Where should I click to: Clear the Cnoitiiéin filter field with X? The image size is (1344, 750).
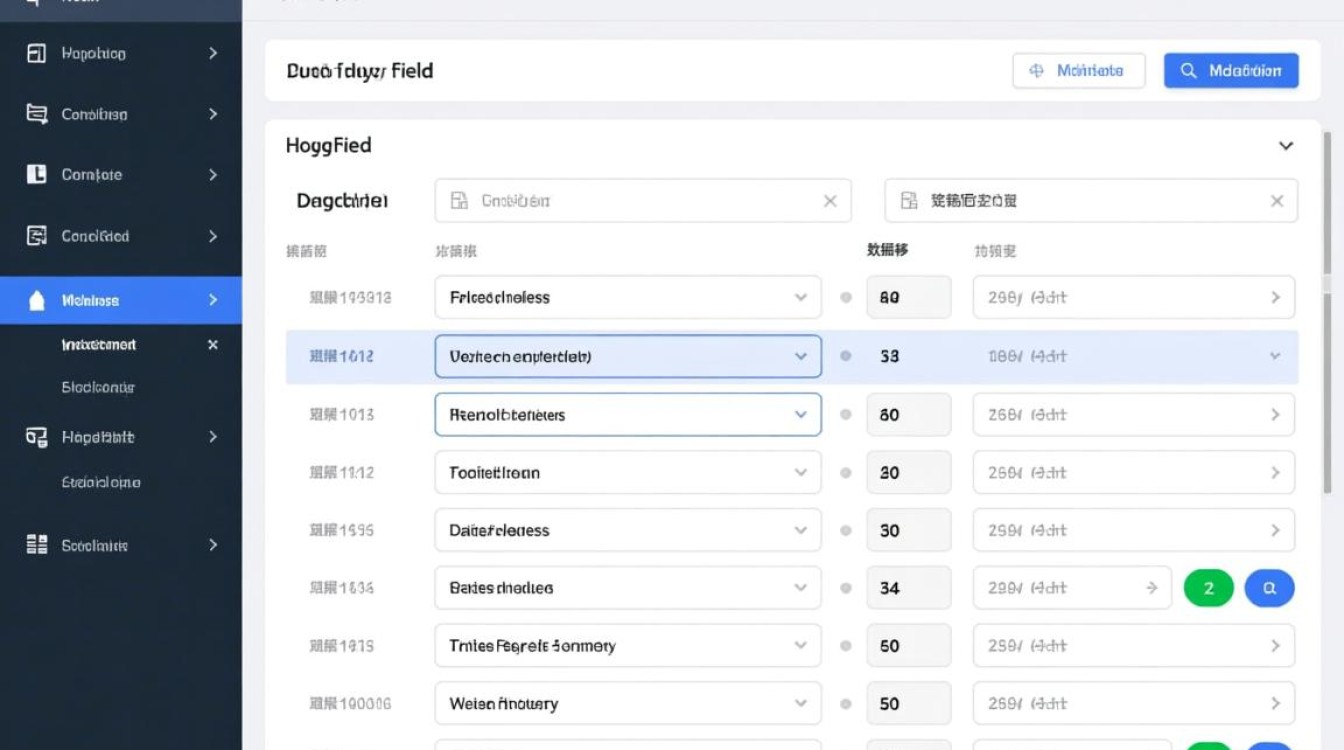coord(830,201)
